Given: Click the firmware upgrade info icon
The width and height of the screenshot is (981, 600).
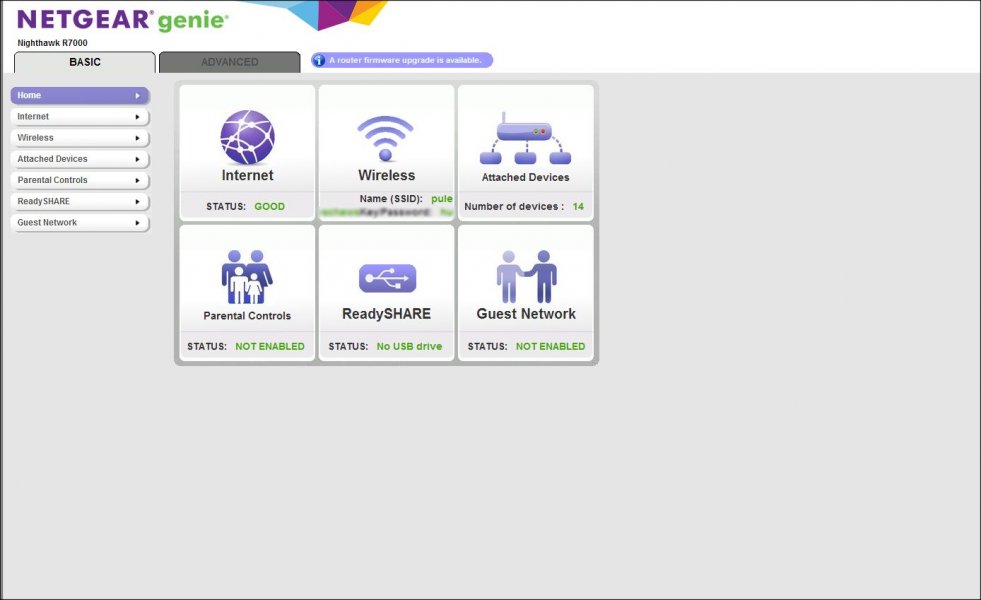Looking at the screenshot, I should pyautogui.click(x=319, y=60).
